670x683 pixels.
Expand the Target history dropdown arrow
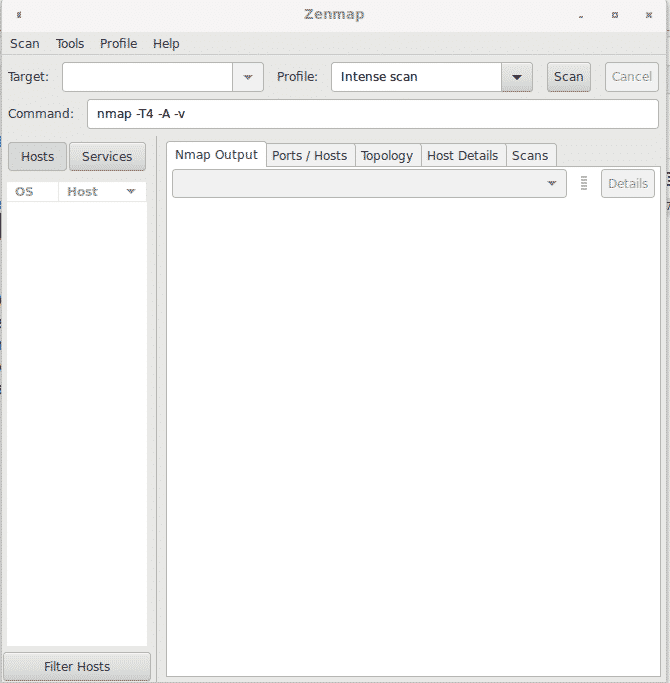[248, 77]
